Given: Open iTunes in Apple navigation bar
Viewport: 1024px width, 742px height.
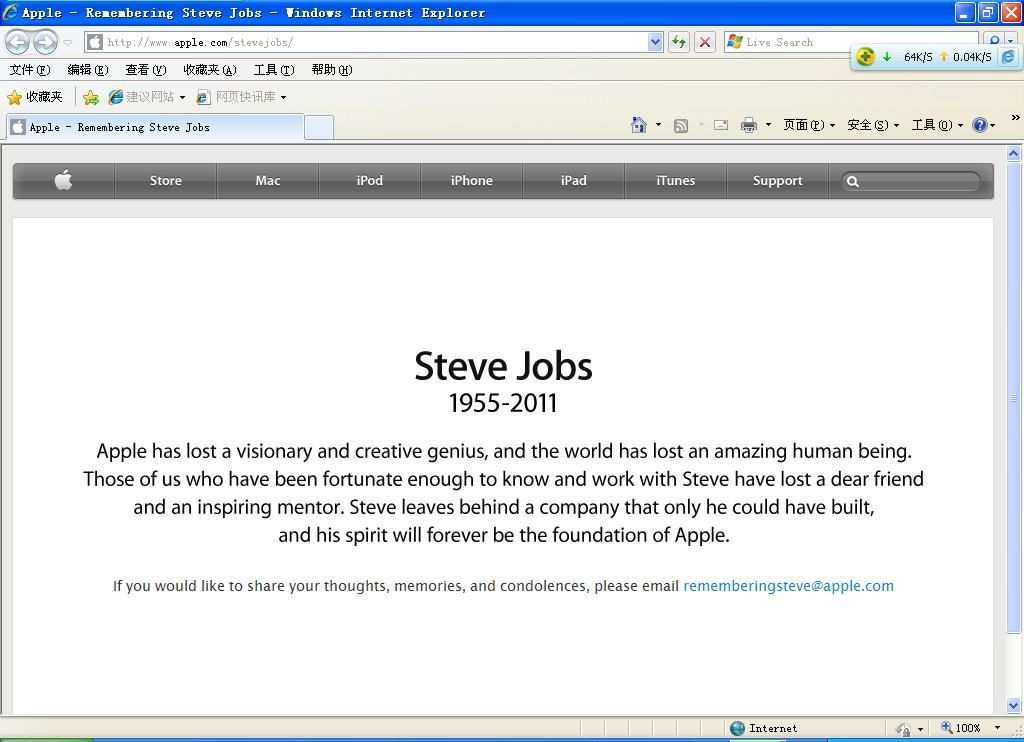Looking at the screenshot, I should pos(675,180).
